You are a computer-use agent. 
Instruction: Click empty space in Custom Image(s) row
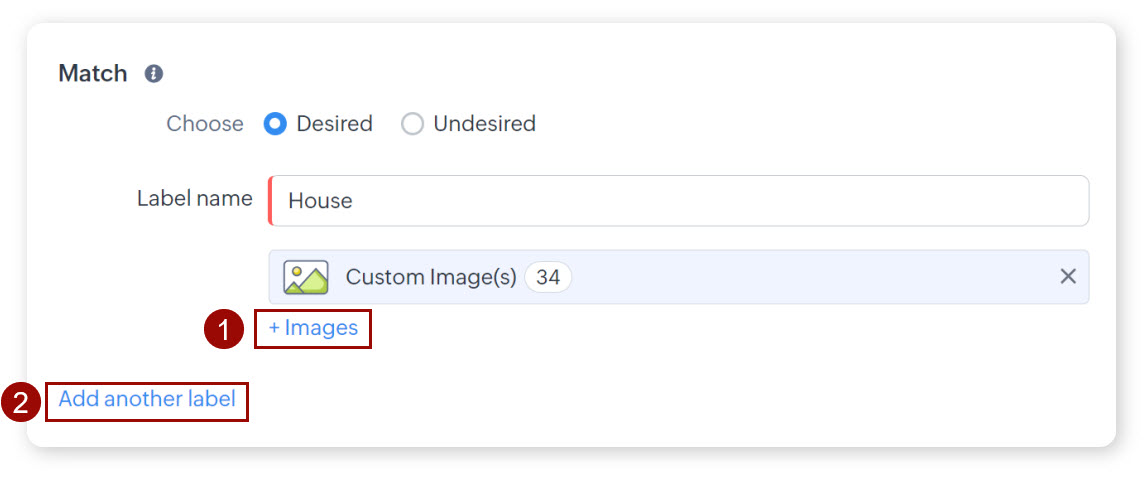(x=800, y=277)
